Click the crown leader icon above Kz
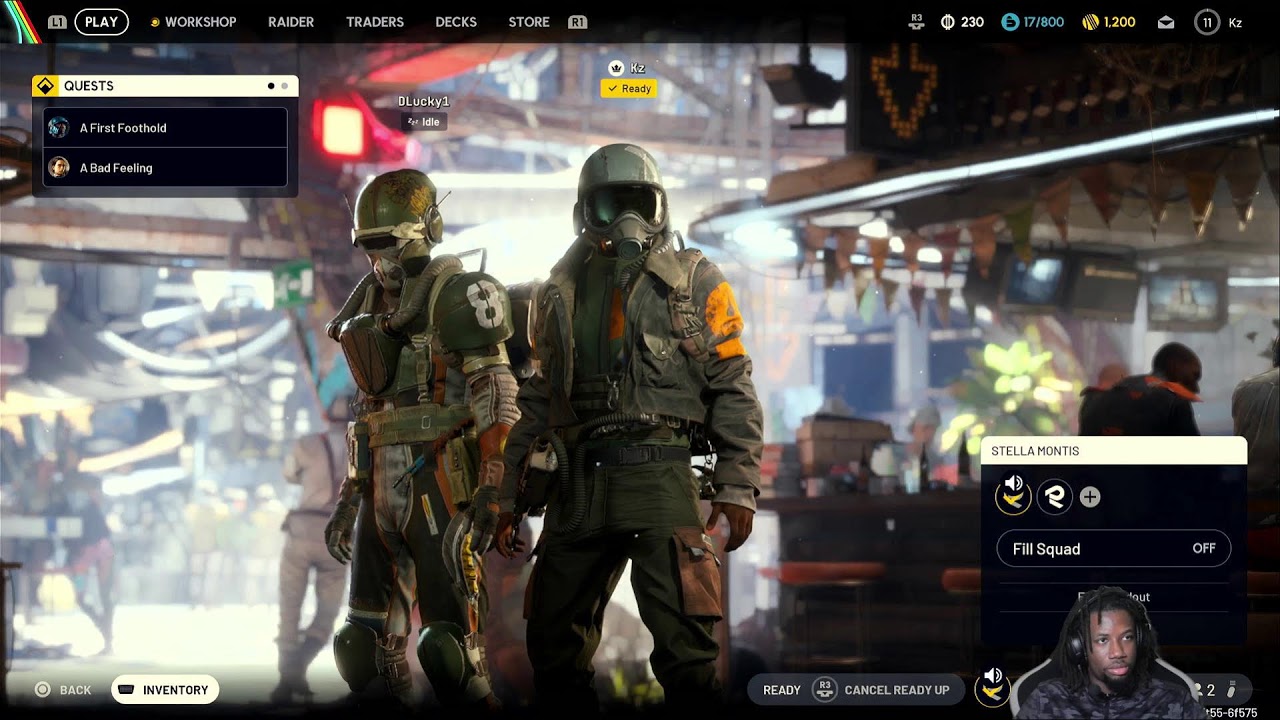The image size is (1280, 720). click(616, 68)
